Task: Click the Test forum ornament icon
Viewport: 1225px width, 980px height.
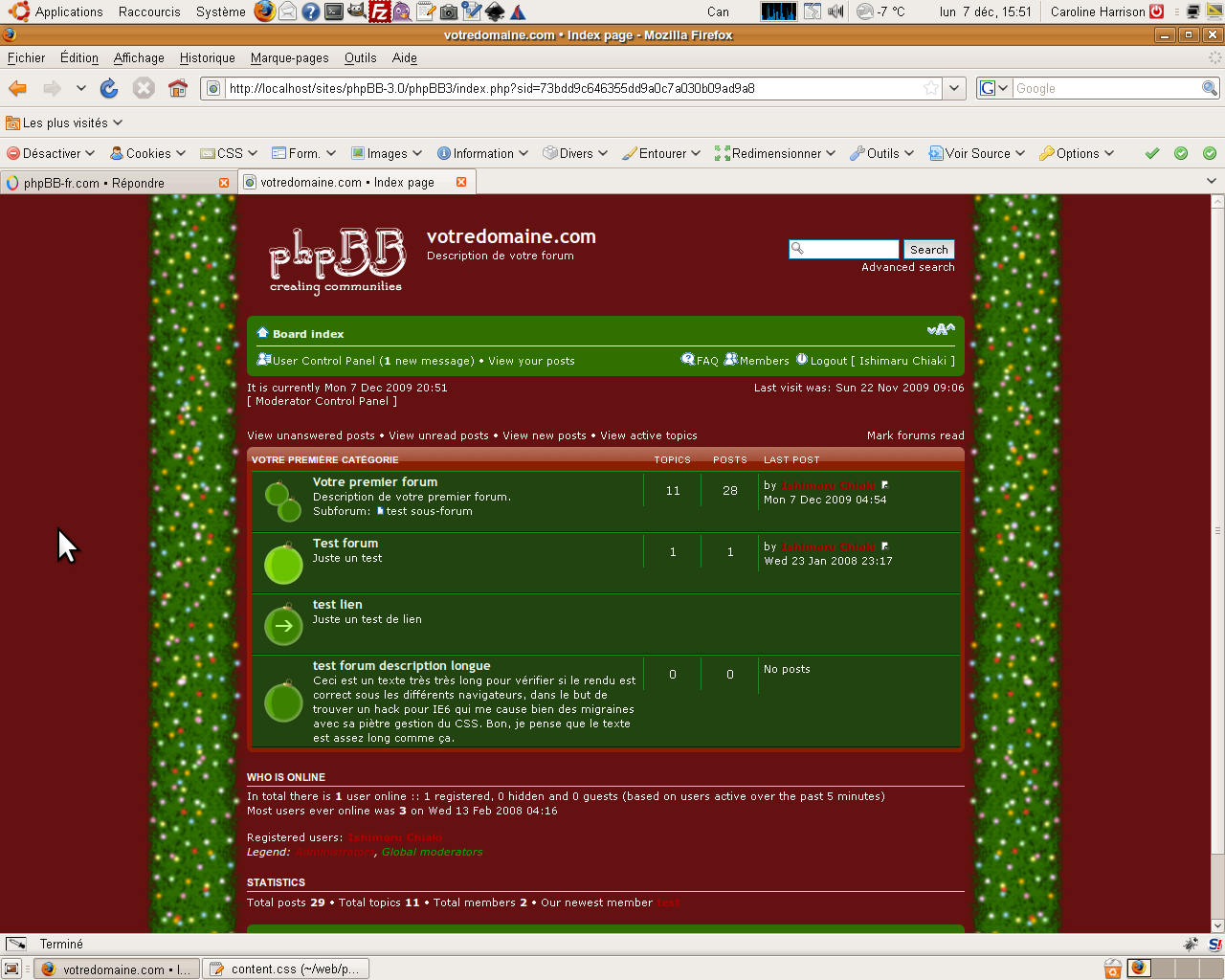Action: pos(283,563)
